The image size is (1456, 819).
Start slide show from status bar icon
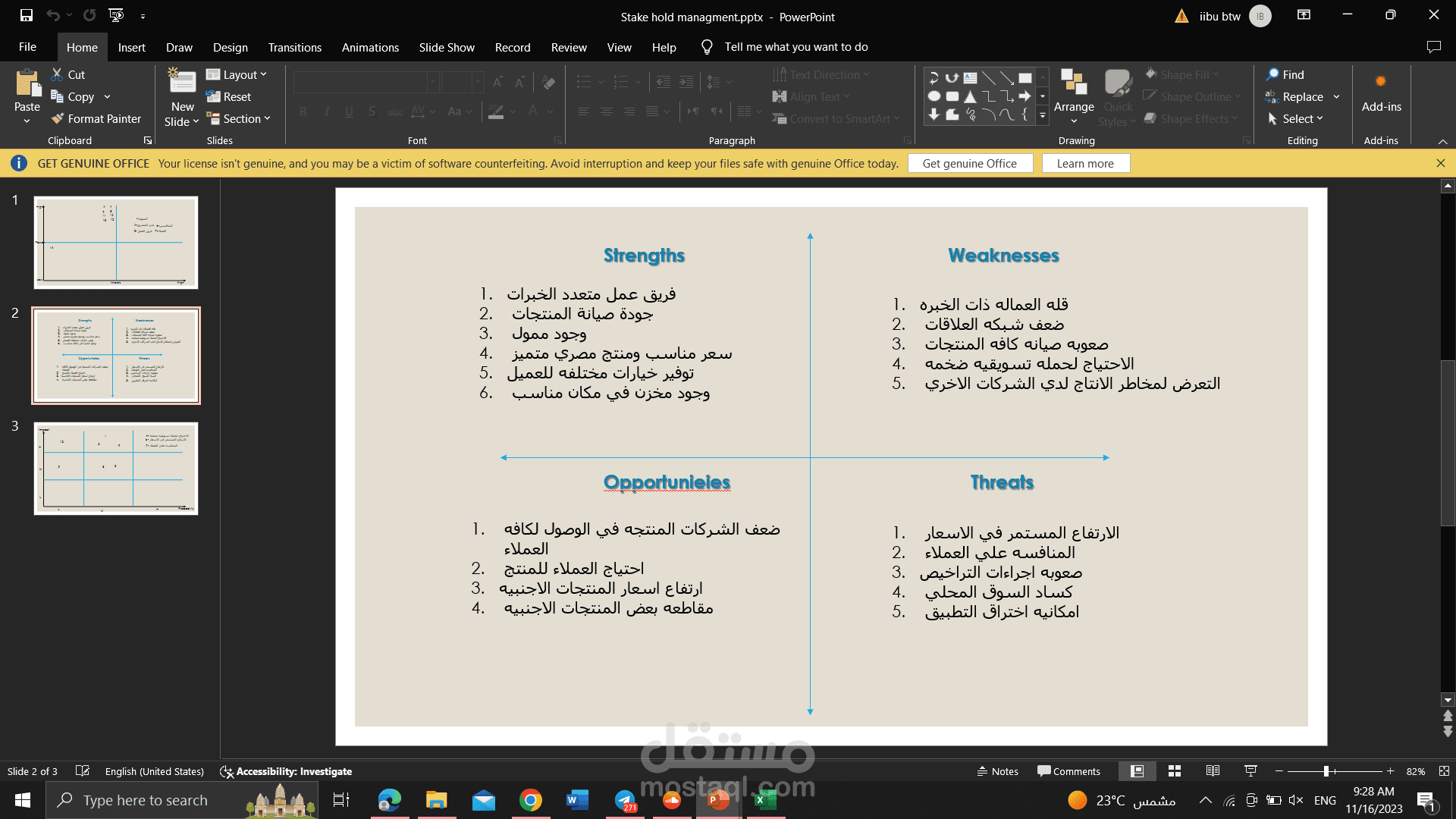1250,771
